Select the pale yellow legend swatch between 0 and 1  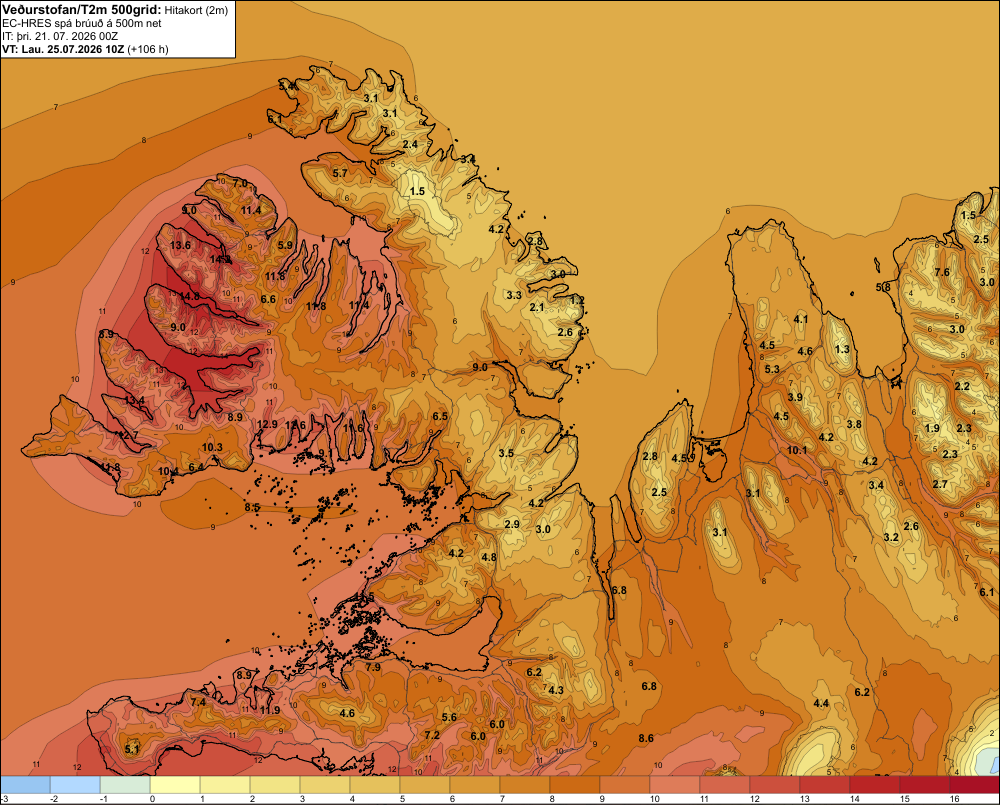coord(175,785)
